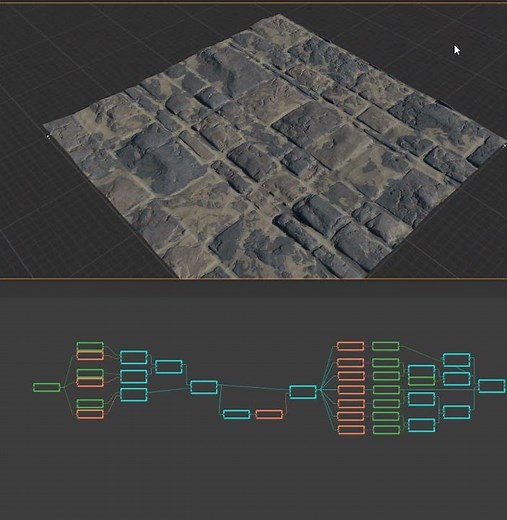Select lowest orange node in left cluster
Image resolution: width=507 pixels, height=520 pixels.
[90, 414]
